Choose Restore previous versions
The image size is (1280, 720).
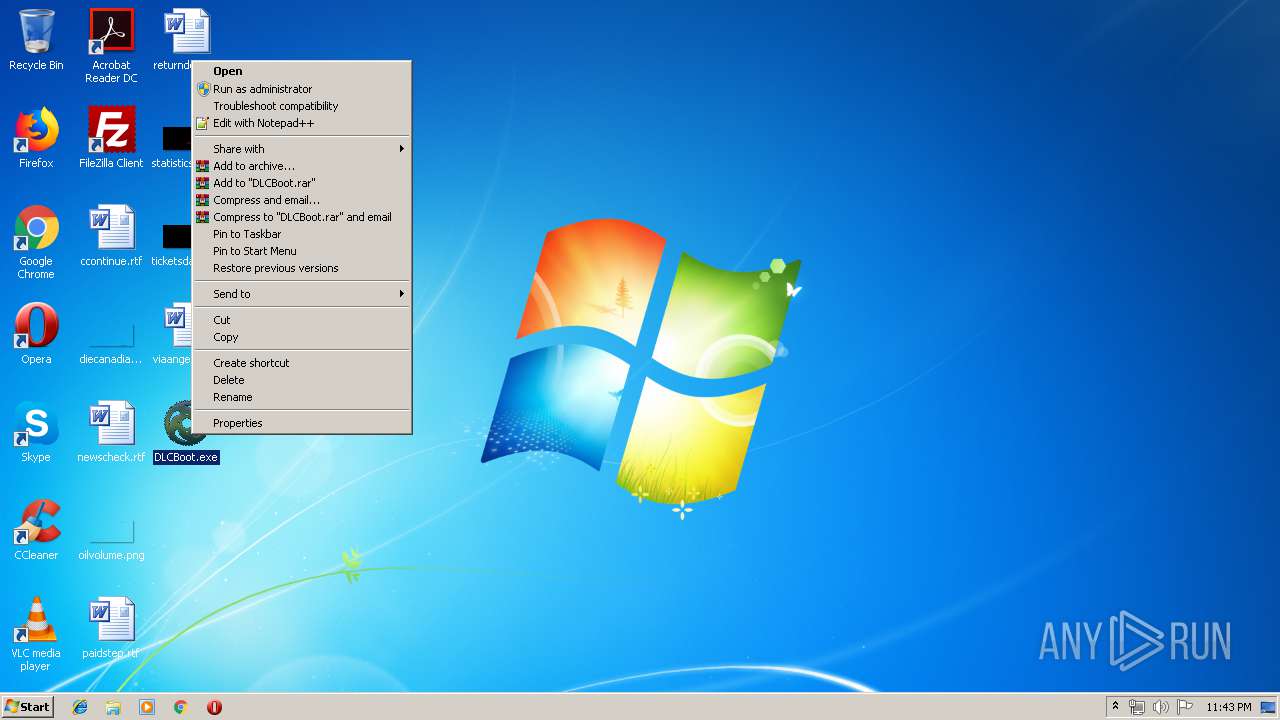coord(302,268)
